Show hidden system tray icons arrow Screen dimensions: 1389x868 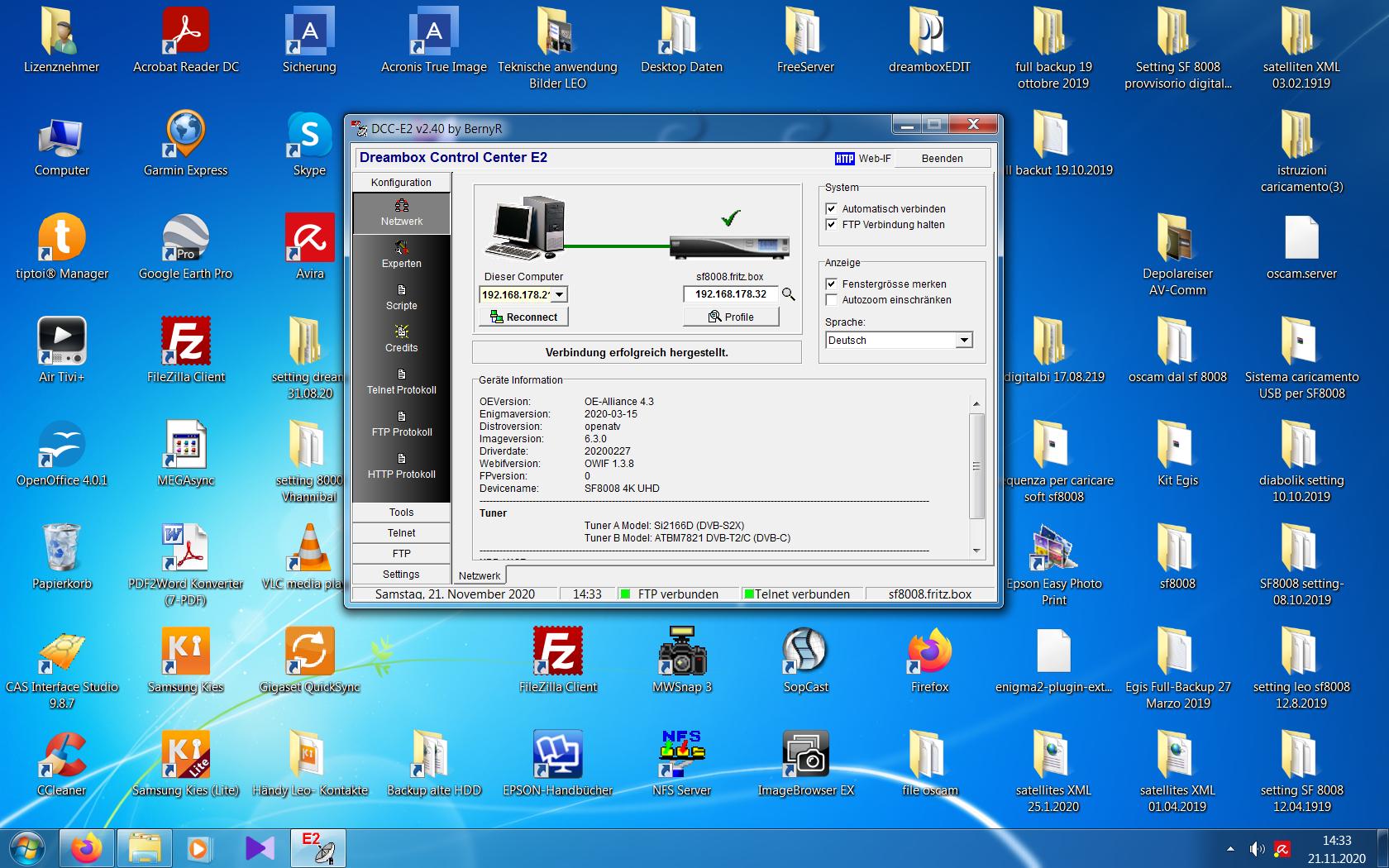click(1231, 849)
